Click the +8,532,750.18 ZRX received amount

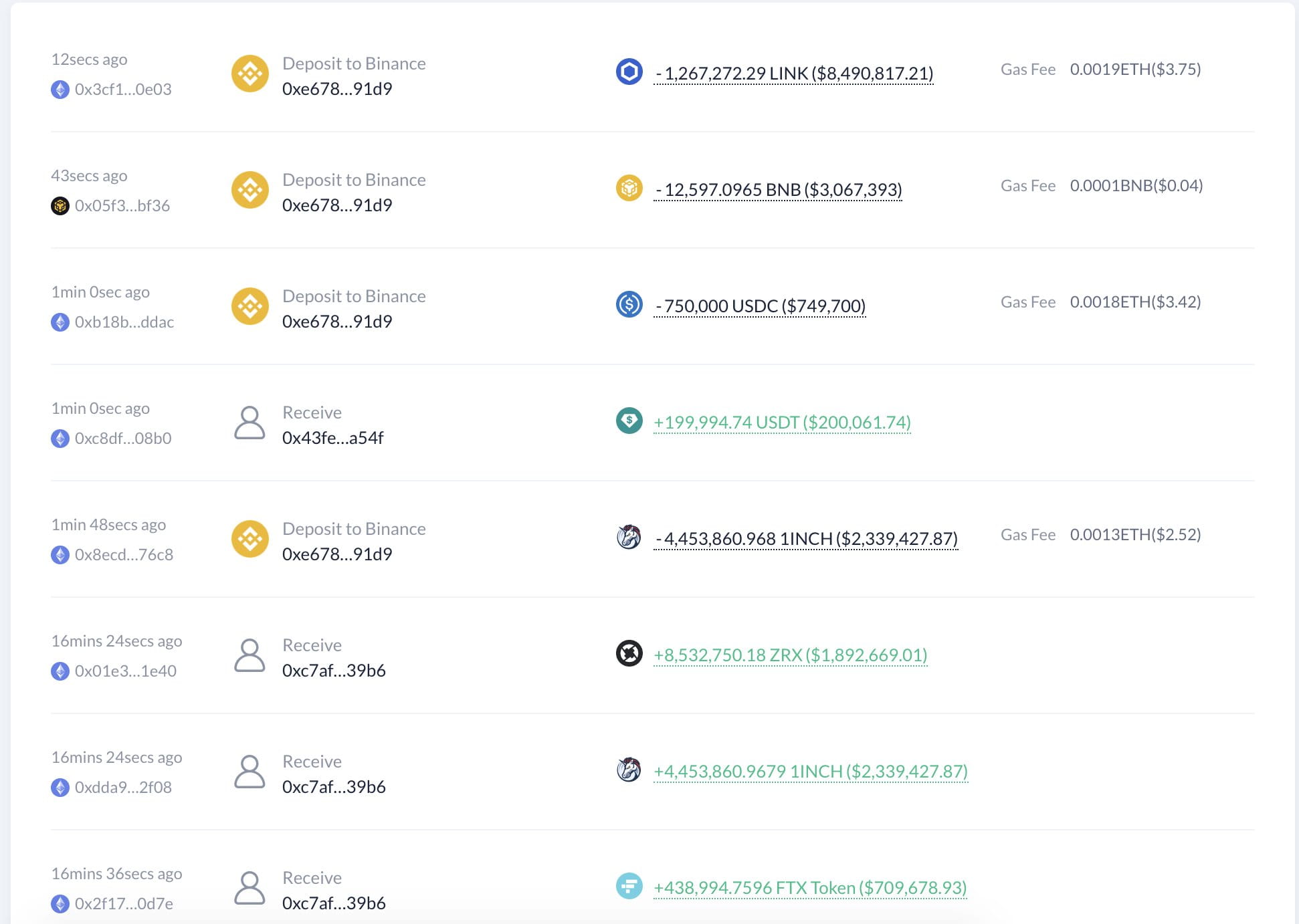click(790, 655)
